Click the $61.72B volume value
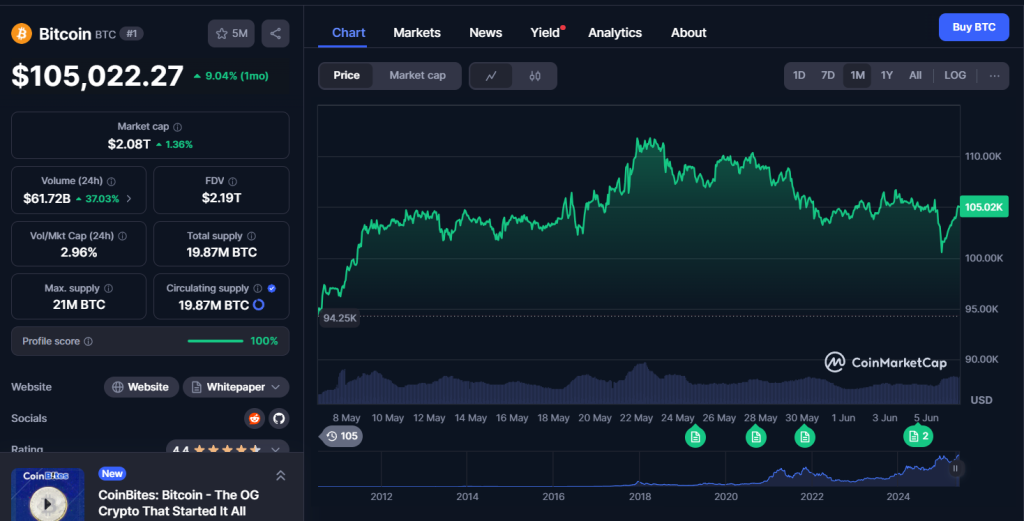This screenshot has height=521, width=1024. pos(46,198)
